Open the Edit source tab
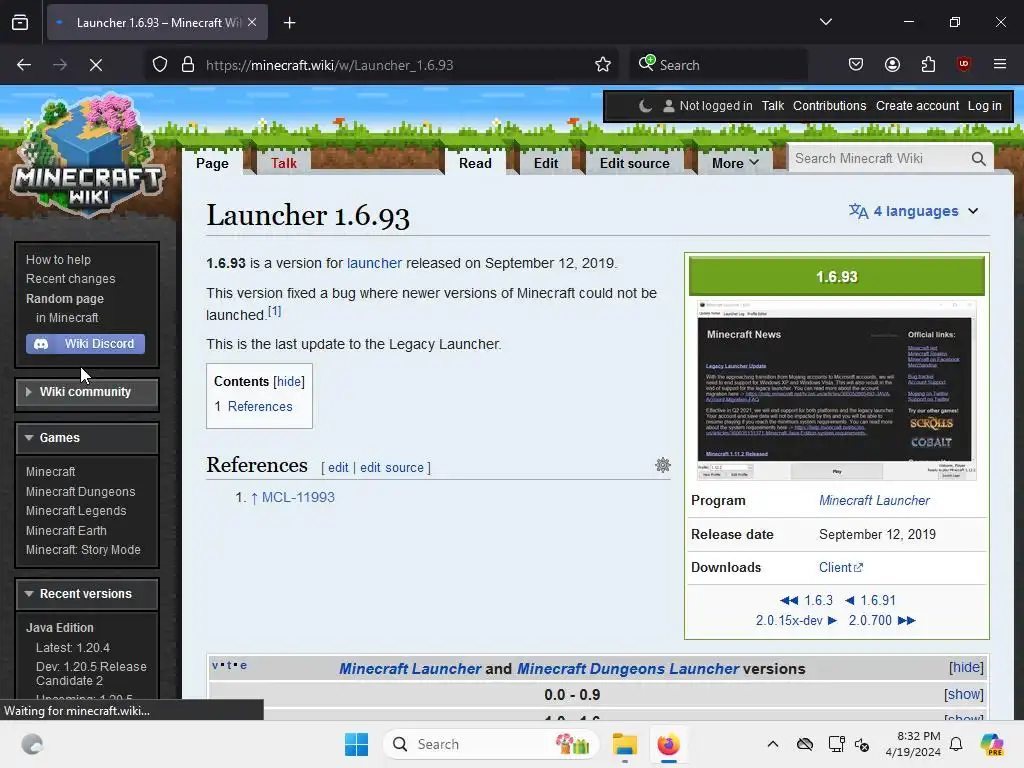Screen dimensions: 1024x768 pos(634,163)
